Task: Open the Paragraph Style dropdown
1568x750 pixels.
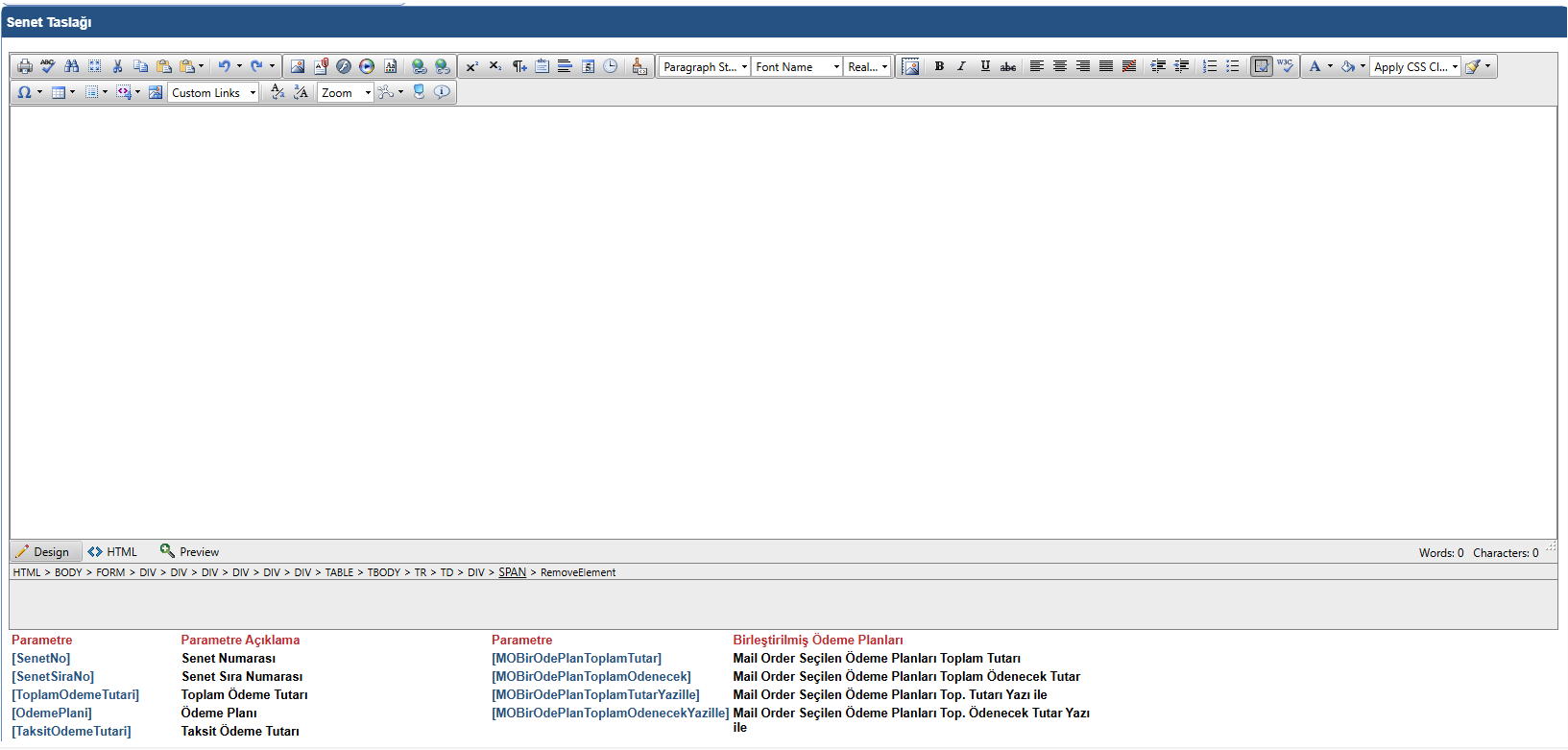Action: coord(705,66)
